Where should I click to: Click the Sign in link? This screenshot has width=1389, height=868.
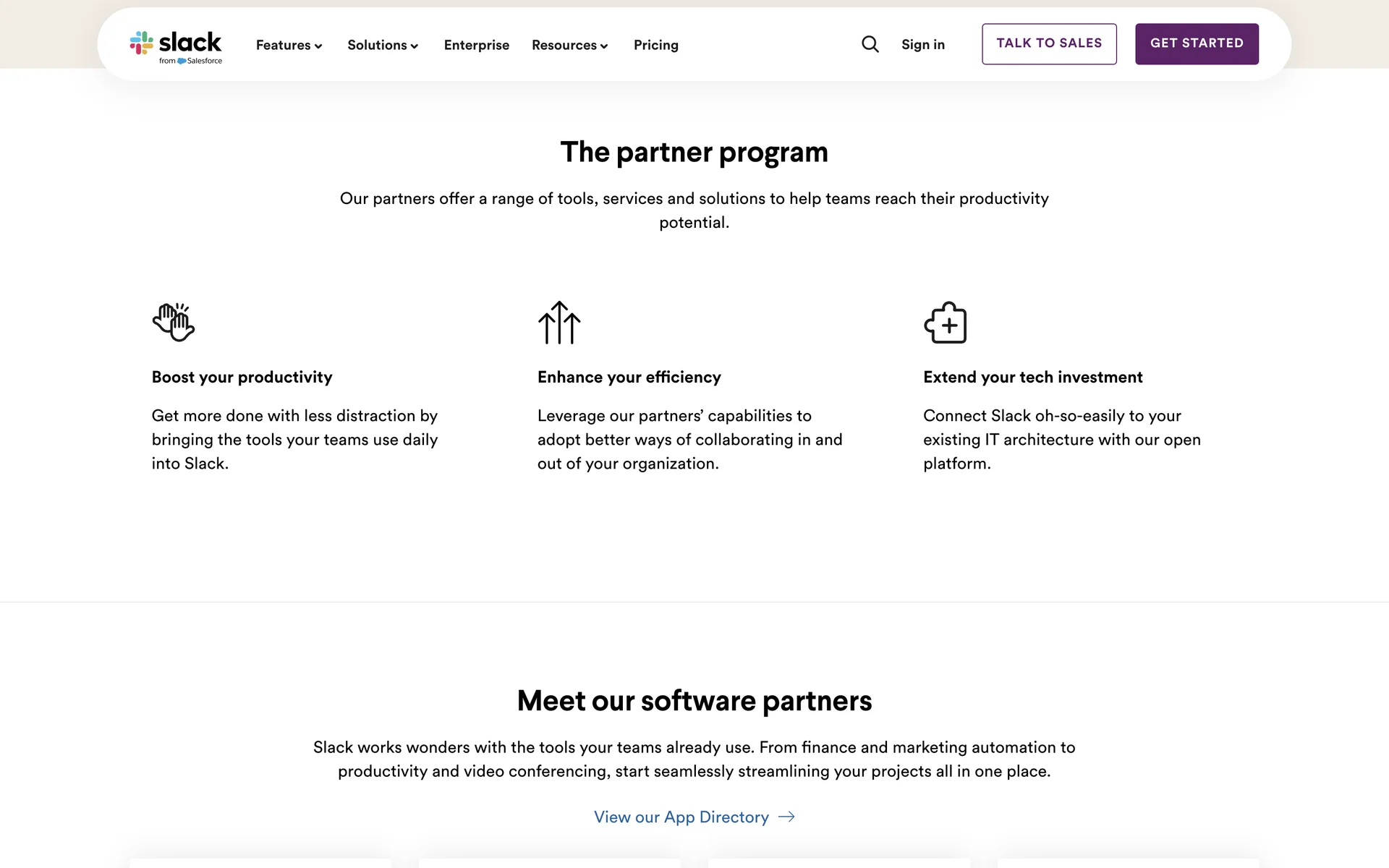coord(923,45)
